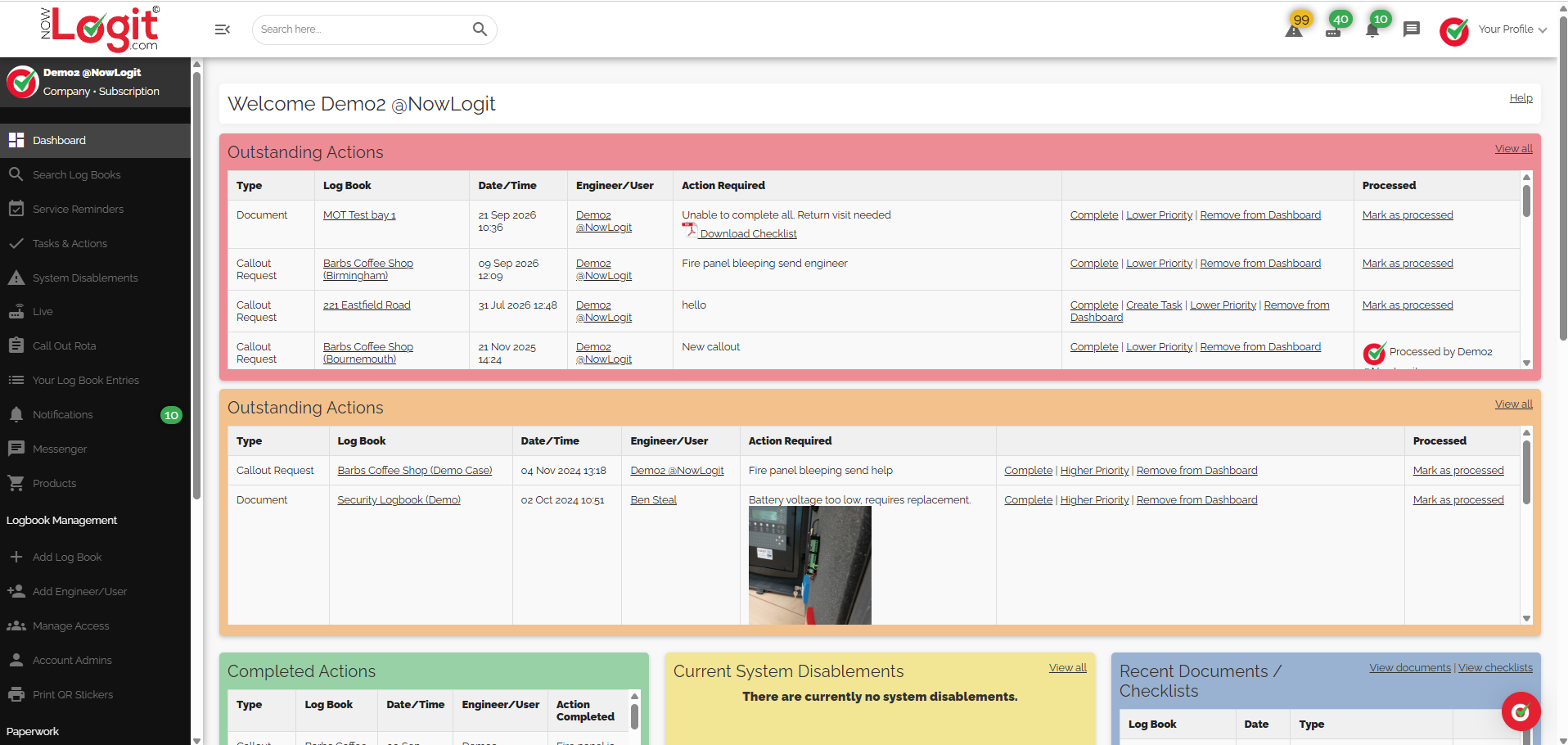
Task: Click the NowLogit logo in header
Action: (100, 29)
